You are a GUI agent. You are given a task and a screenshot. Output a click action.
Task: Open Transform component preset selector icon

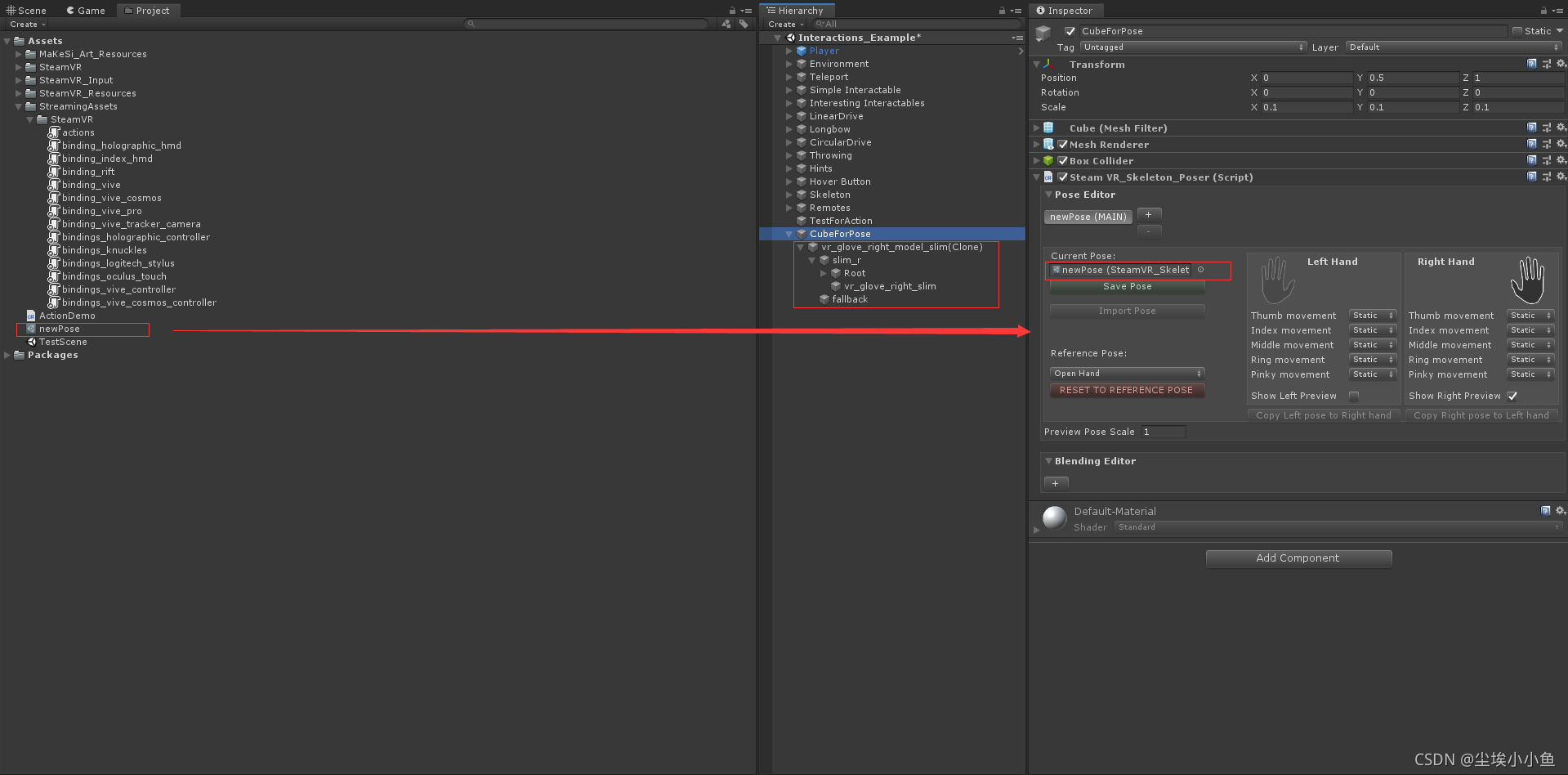coord(1546,64)
